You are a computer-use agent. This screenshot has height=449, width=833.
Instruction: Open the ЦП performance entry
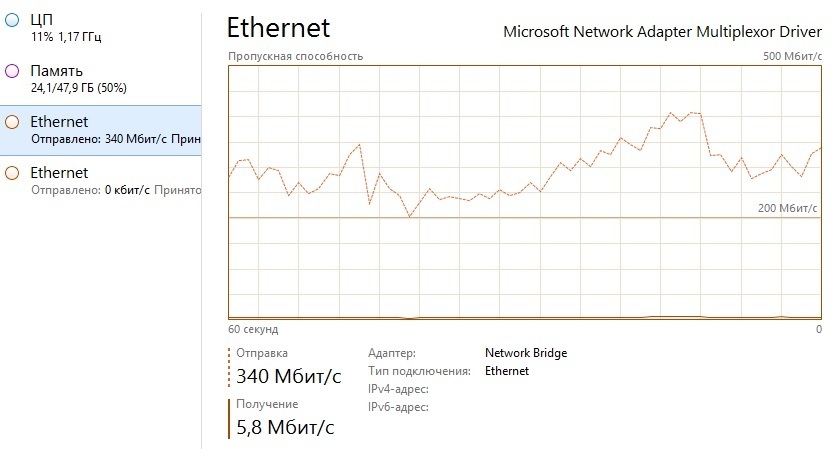pos(100,28)
